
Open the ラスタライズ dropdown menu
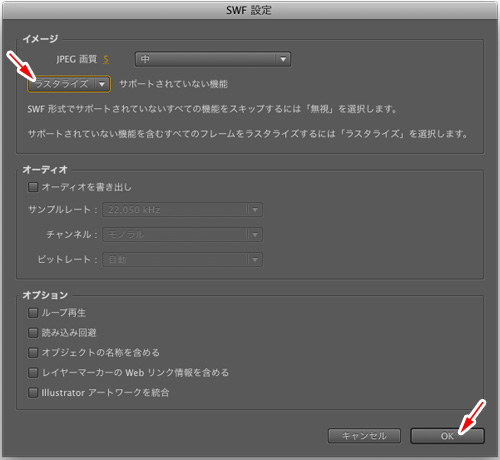coord(69,84)
